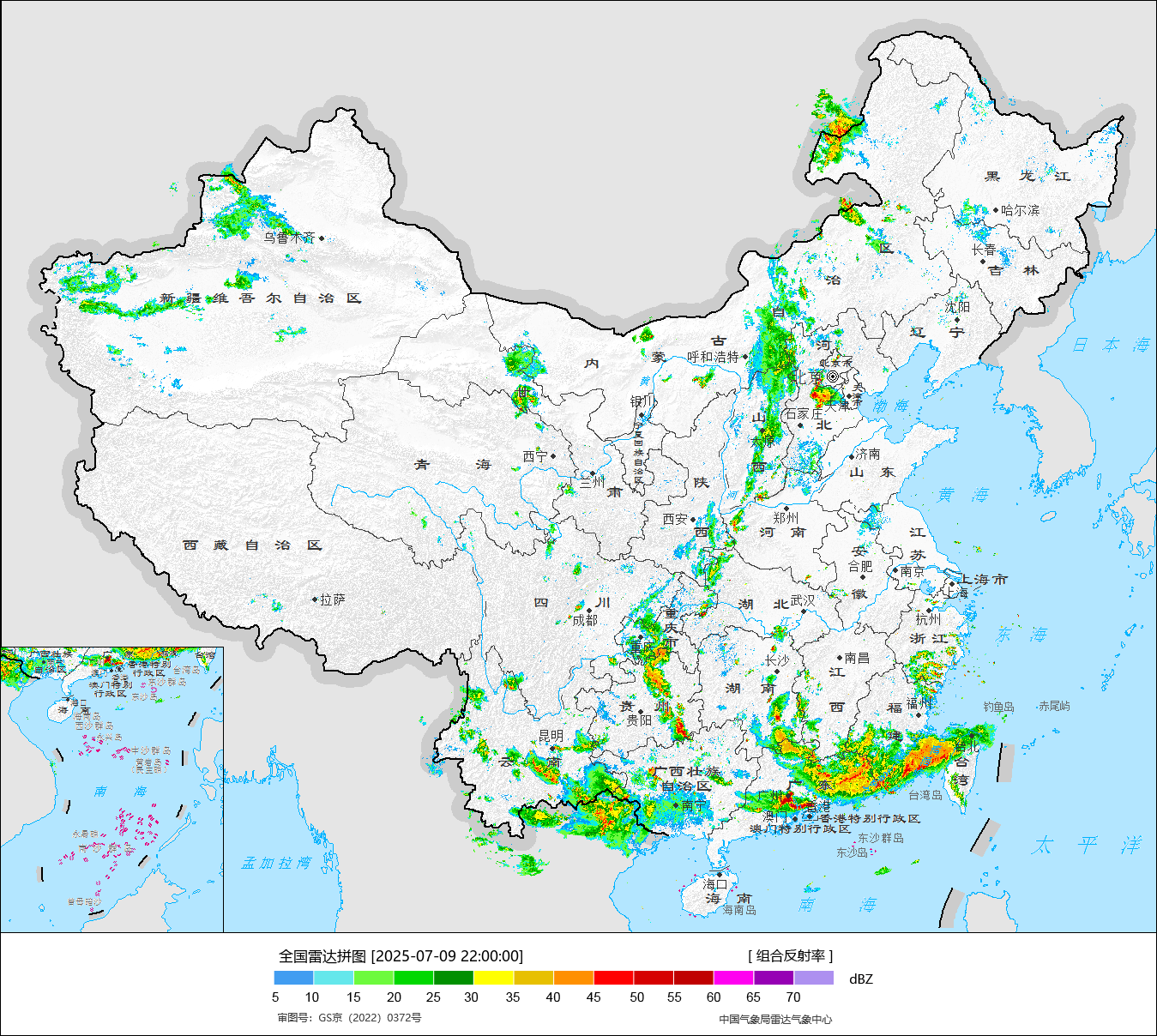Click the 新疆维吾尔自治区 region label
The height and width of the screenshot is (1036, 1157).
click(x=261, y=298)
